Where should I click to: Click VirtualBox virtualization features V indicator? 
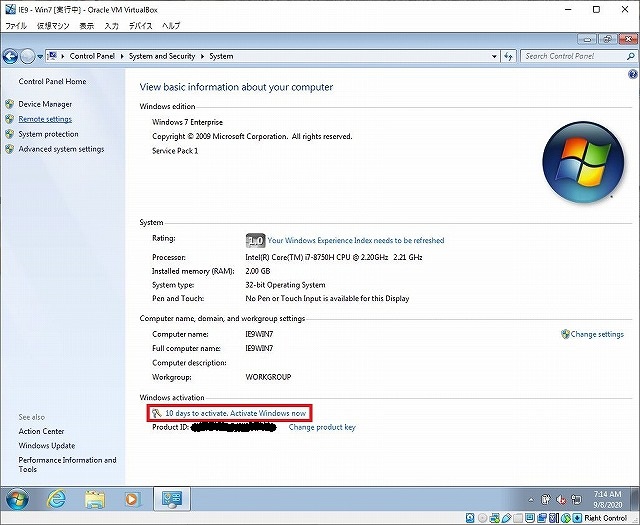click(x=554, y=518)
